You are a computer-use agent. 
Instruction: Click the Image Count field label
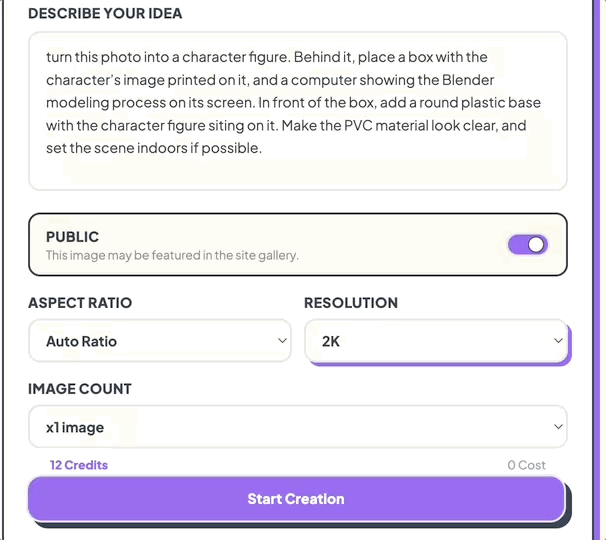pos(80,389)
